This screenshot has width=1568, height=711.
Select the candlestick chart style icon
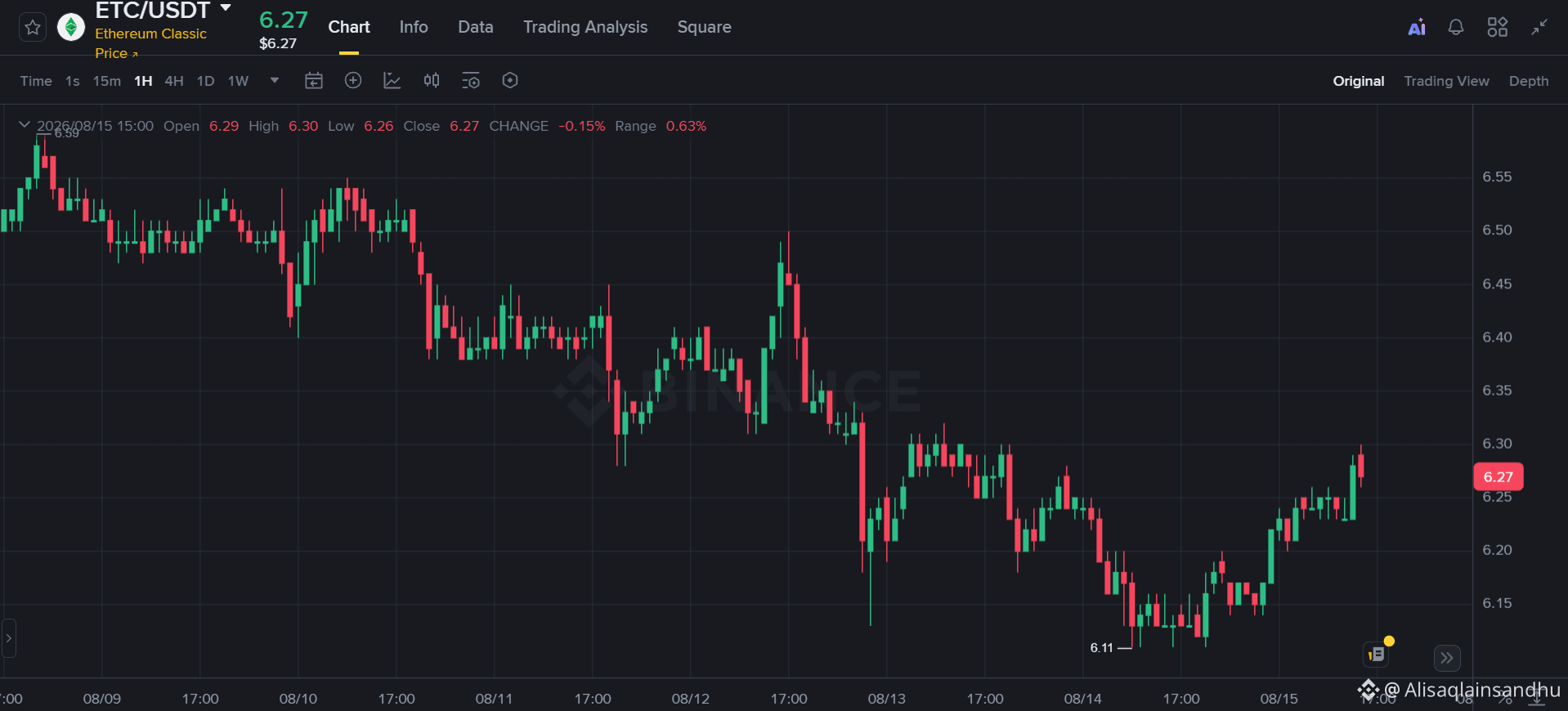432,80
